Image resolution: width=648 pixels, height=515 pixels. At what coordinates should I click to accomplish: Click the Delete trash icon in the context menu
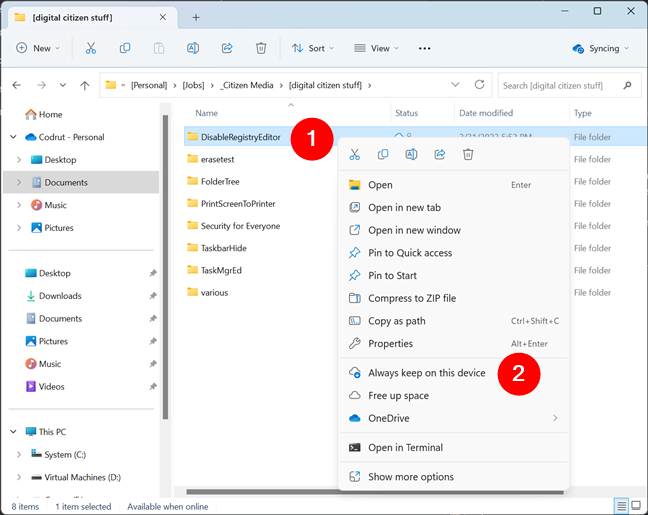coord(468,154)
